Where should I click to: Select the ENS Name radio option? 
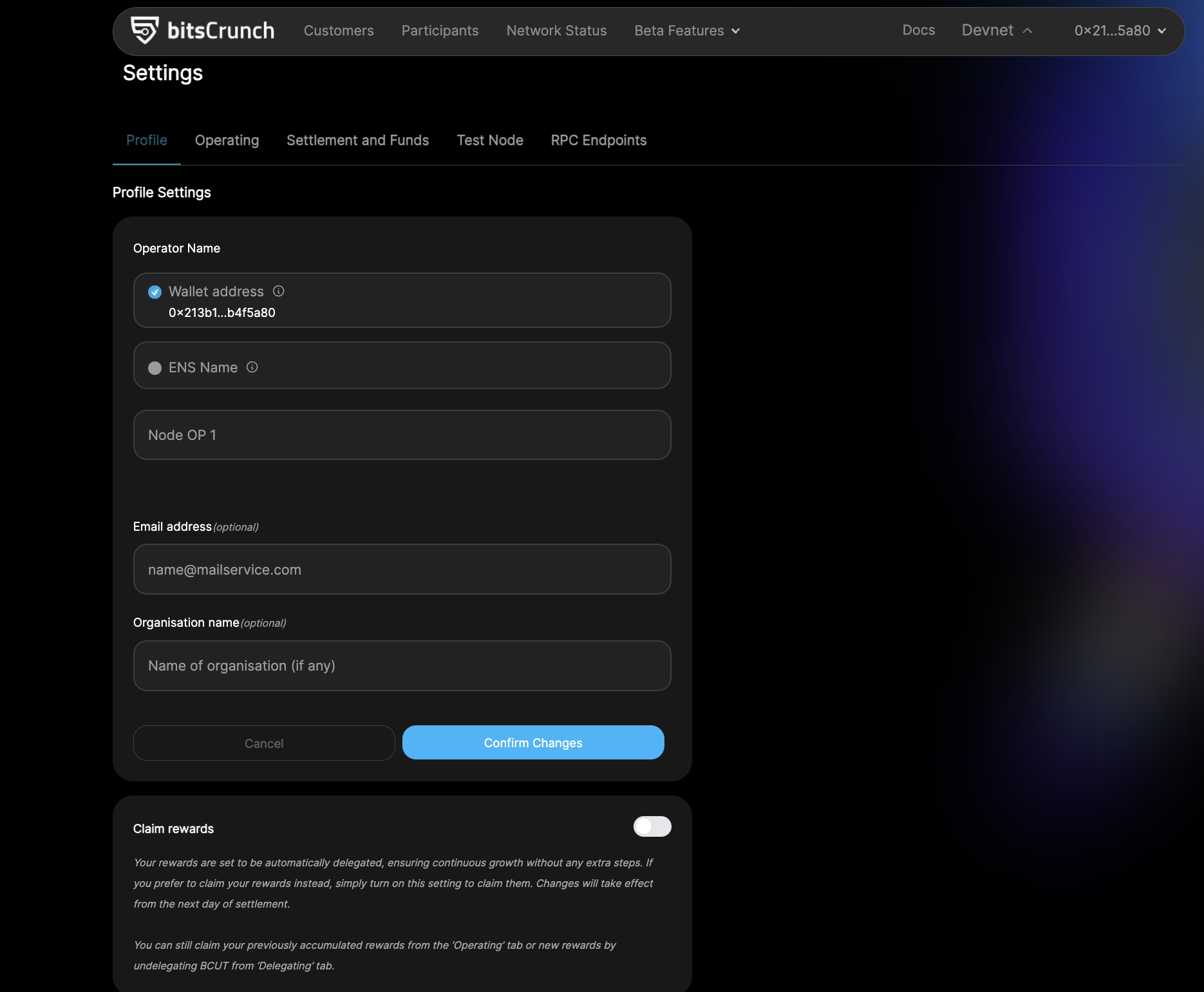[x=155, y=368]
